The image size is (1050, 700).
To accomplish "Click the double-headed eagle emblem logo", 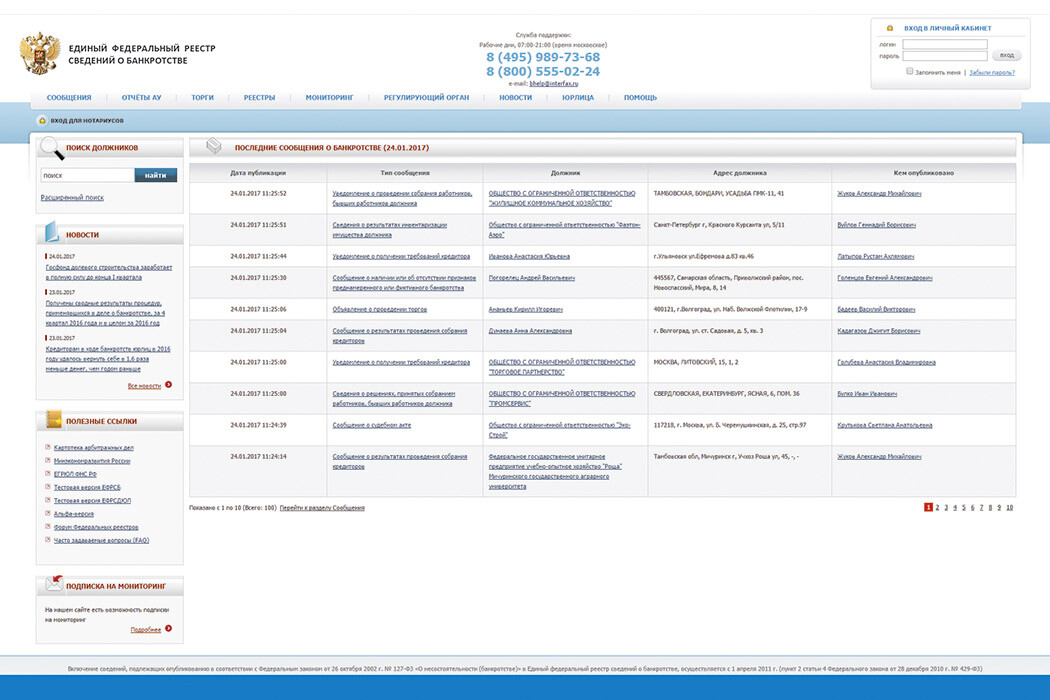I will click(40, 53).
